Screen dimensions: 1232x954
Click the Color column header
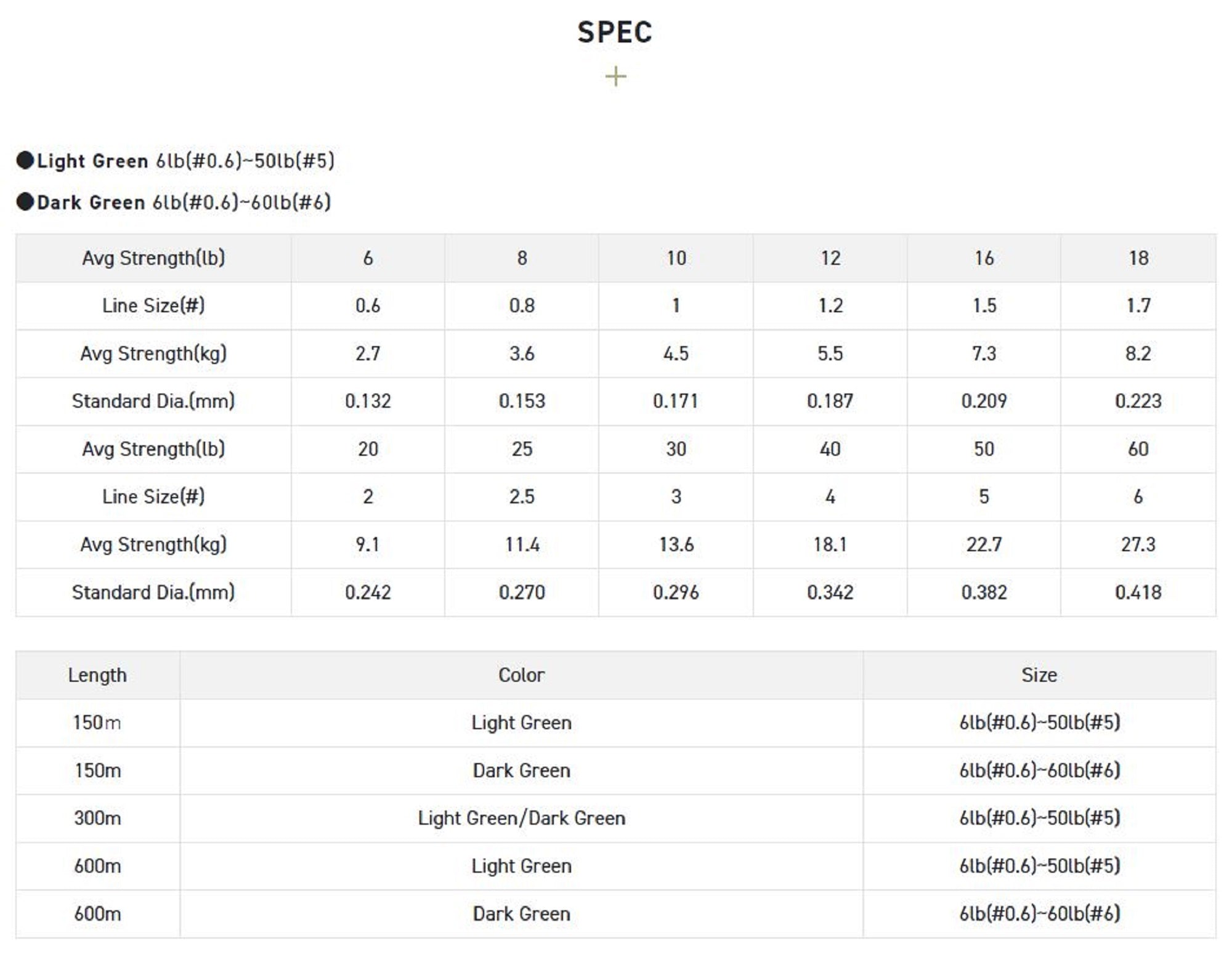(x=521, y=675)
